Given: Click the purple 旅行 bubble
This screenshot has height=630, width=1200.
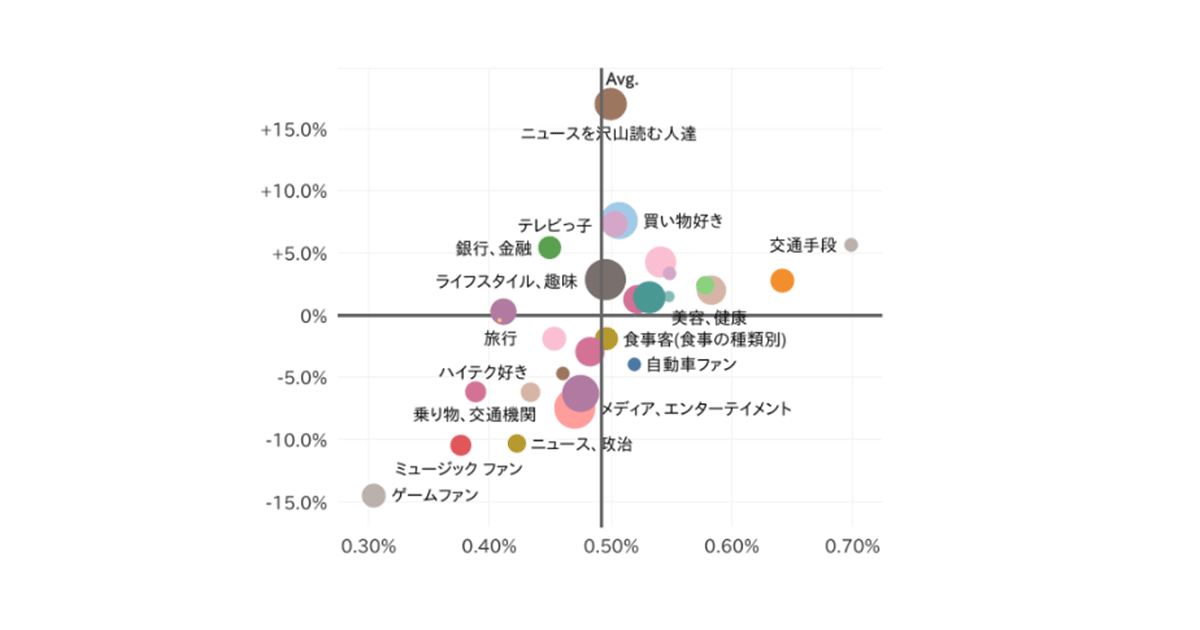Looking at the screenshot, I should [504, 312].
